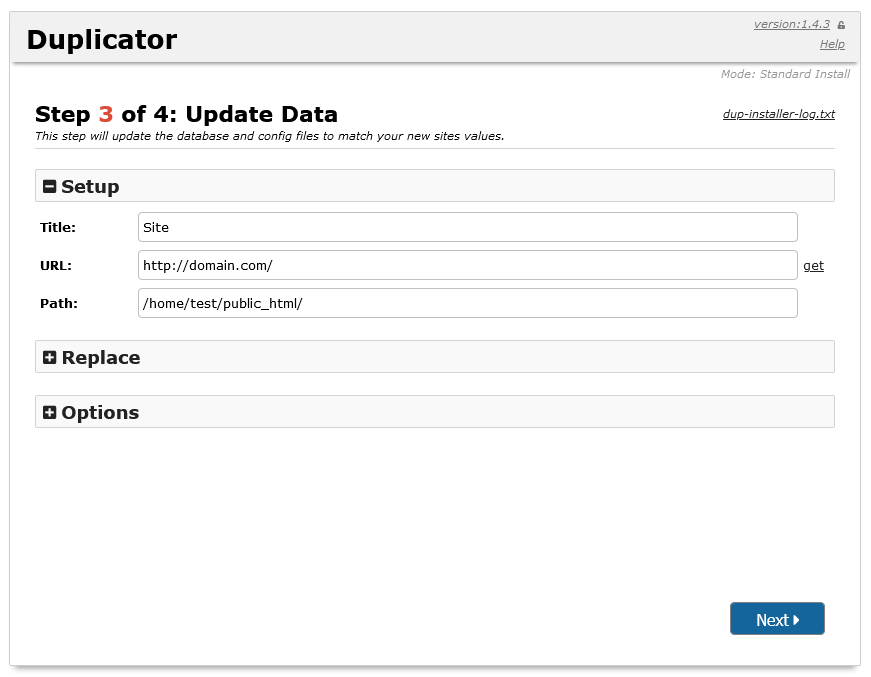Click the get link next to URL
The image size is (871, 677).
tap(813, 265)
